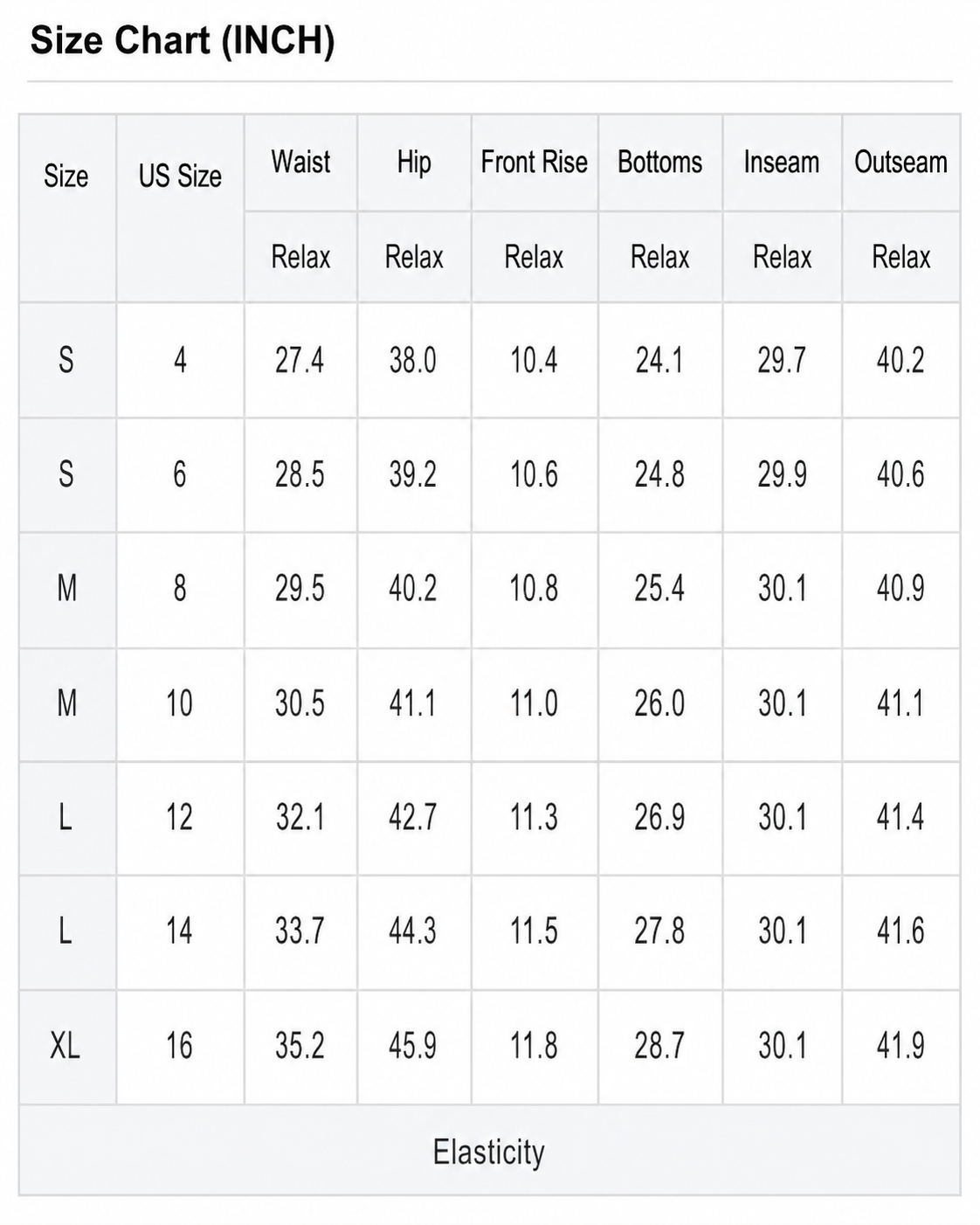Click the waist value 35.2
Viewport: 980px width, 1225px height.
[x=300, y=1046]
